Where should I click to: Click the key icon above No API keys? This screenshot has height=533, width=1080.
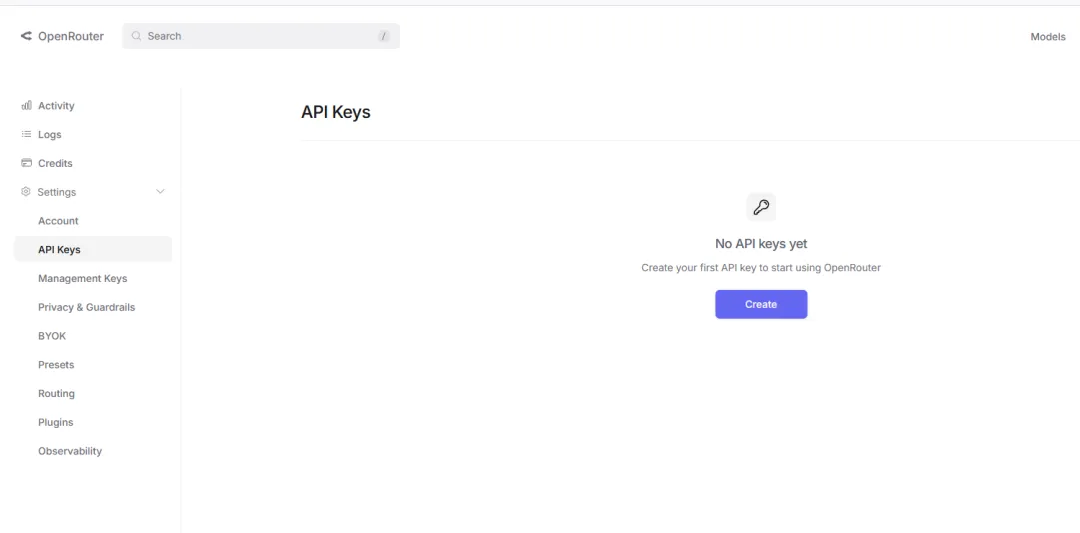click(761, 207)
